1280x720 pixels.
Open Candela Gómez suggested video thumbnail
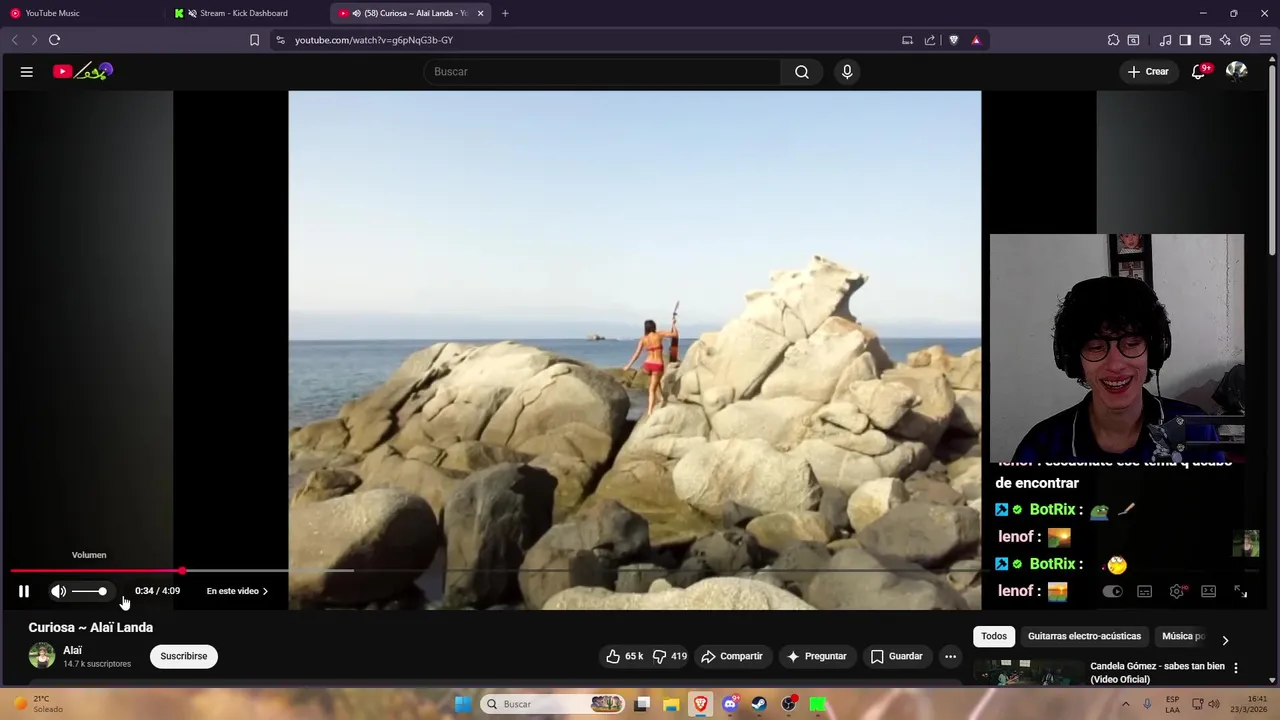(1029, 672)
